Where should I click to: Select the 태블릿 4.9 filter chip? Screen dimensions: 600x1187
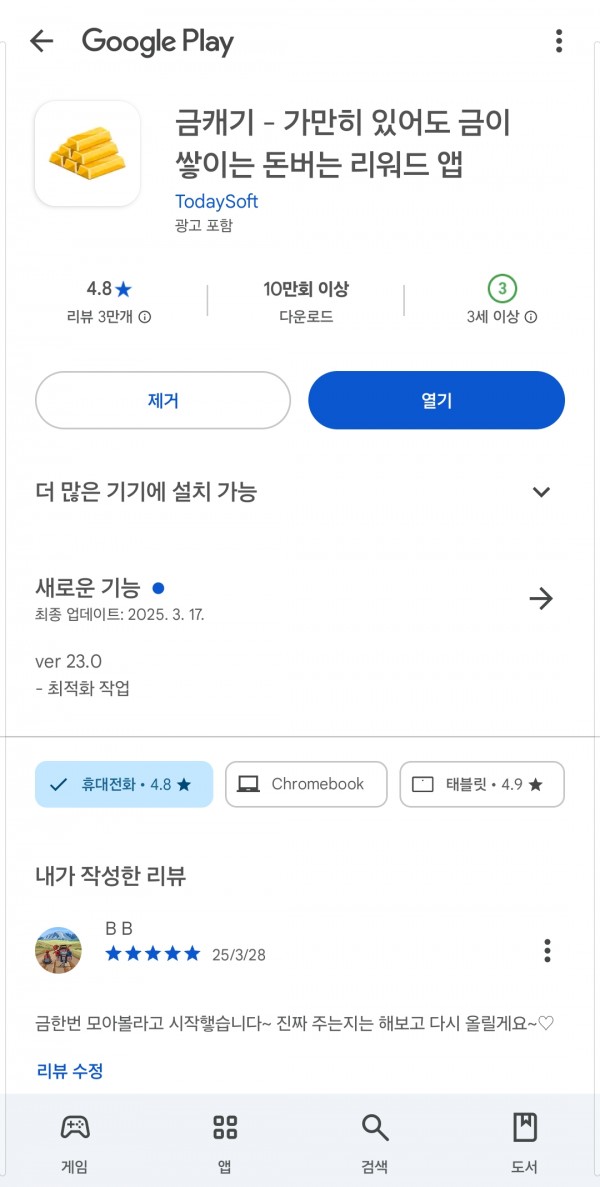coord(482,784)
